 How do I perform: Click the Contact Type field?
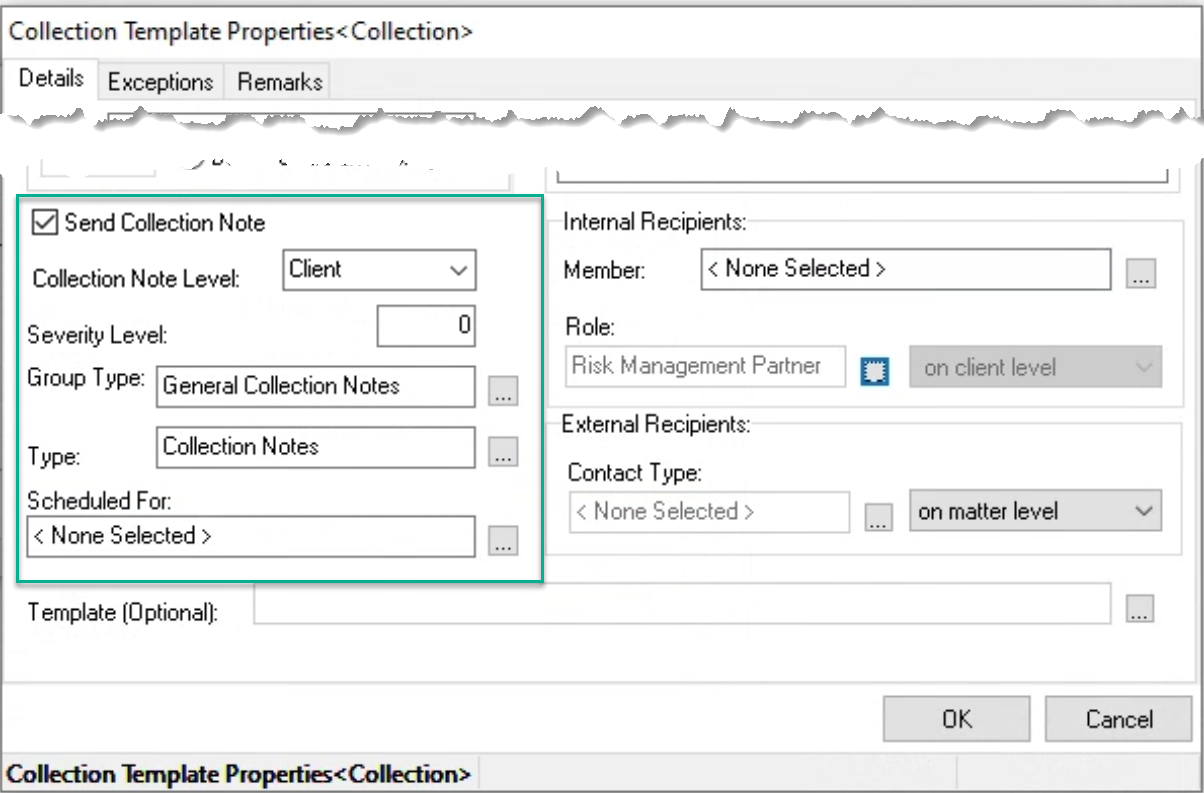tap(709, 512)
